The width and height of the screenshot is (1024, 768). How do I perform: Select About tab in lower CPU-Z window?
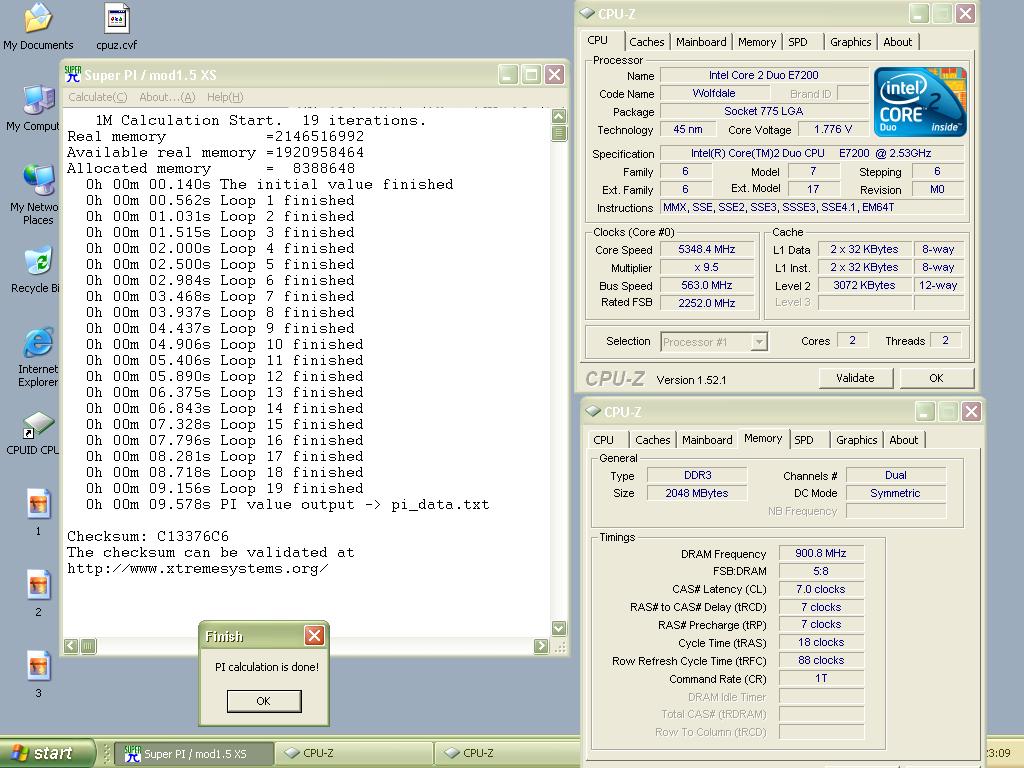click(x=904, y=440)
